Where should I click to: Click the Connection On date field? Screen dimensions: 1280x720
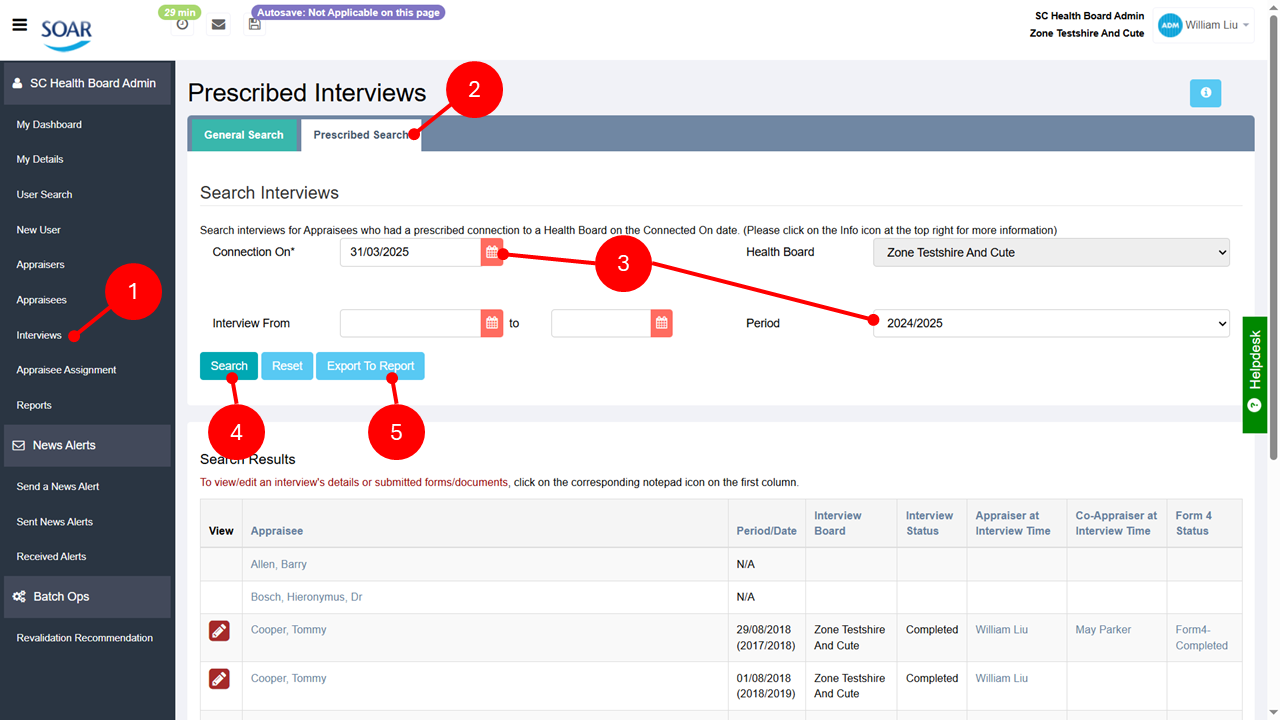click(x=410, y=253)
